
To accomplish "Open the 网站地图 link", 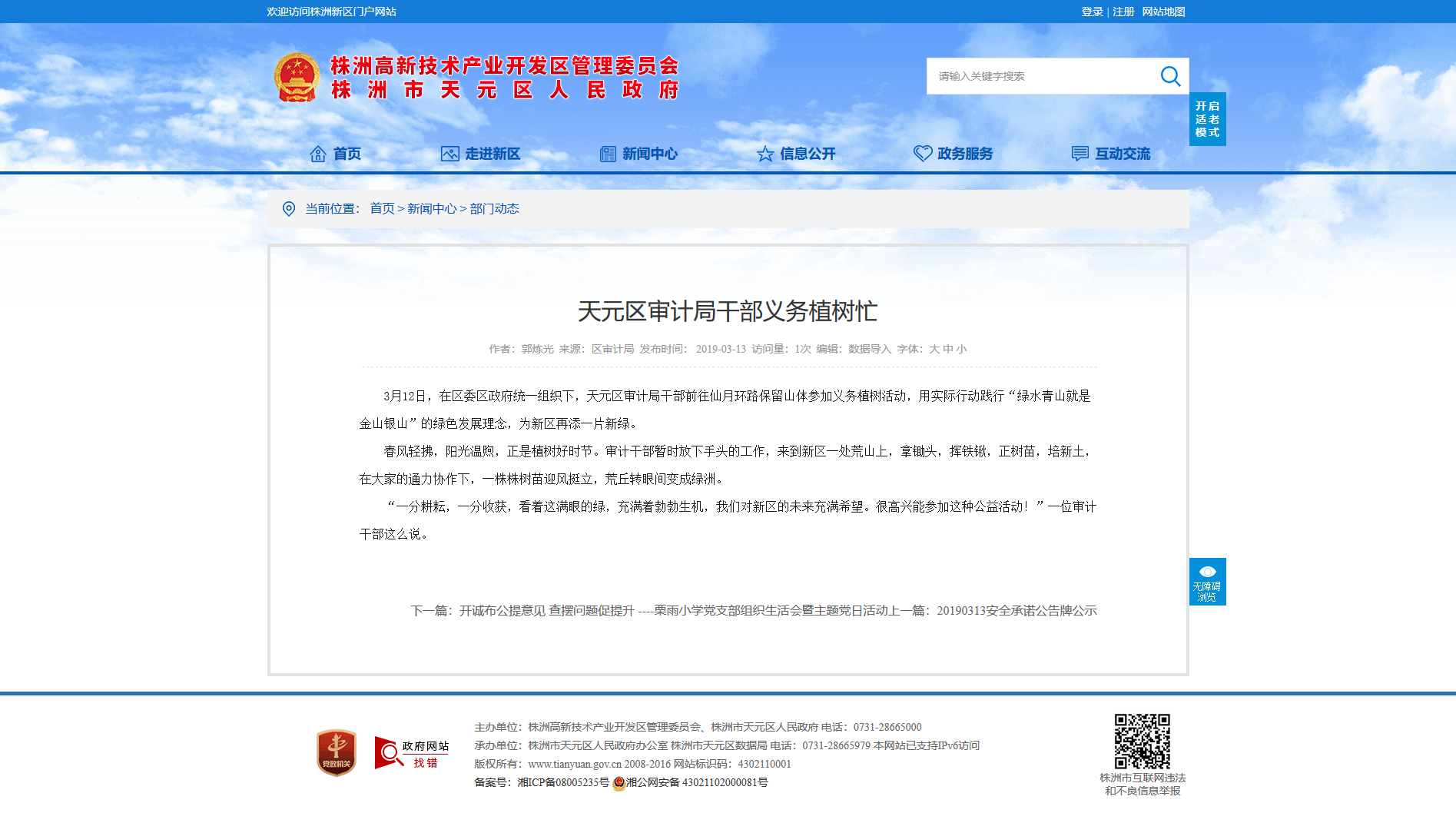I will (x=1163, y=12).
